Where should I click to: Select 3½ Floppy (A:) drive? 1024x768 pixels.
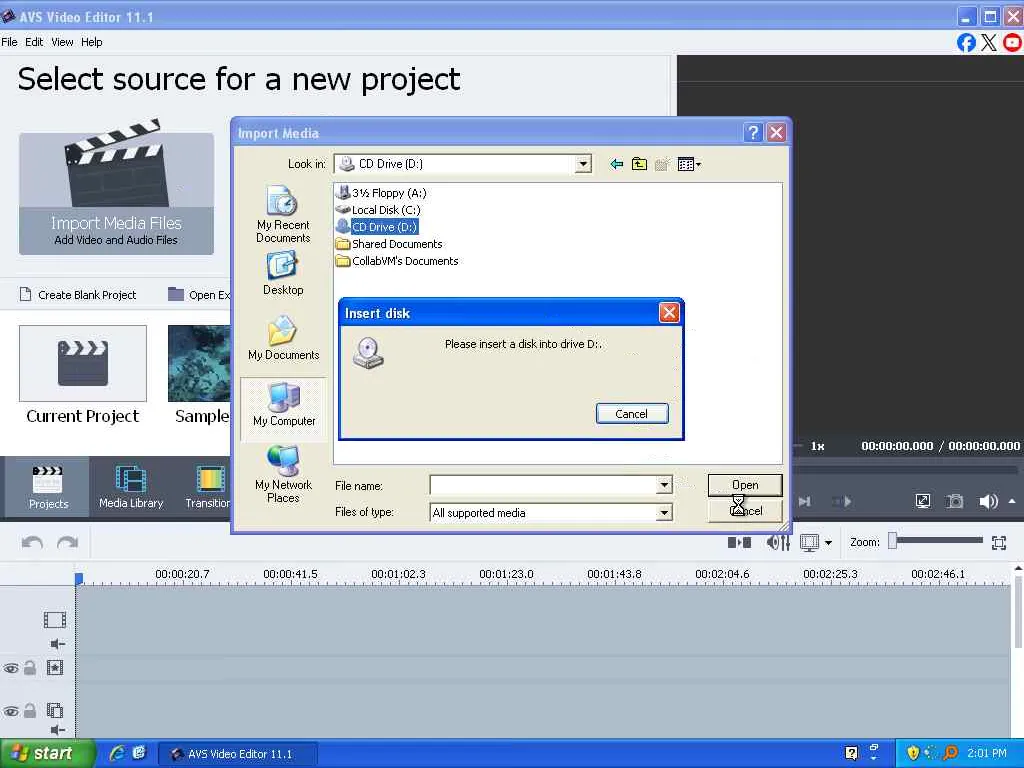coord(381,193)
